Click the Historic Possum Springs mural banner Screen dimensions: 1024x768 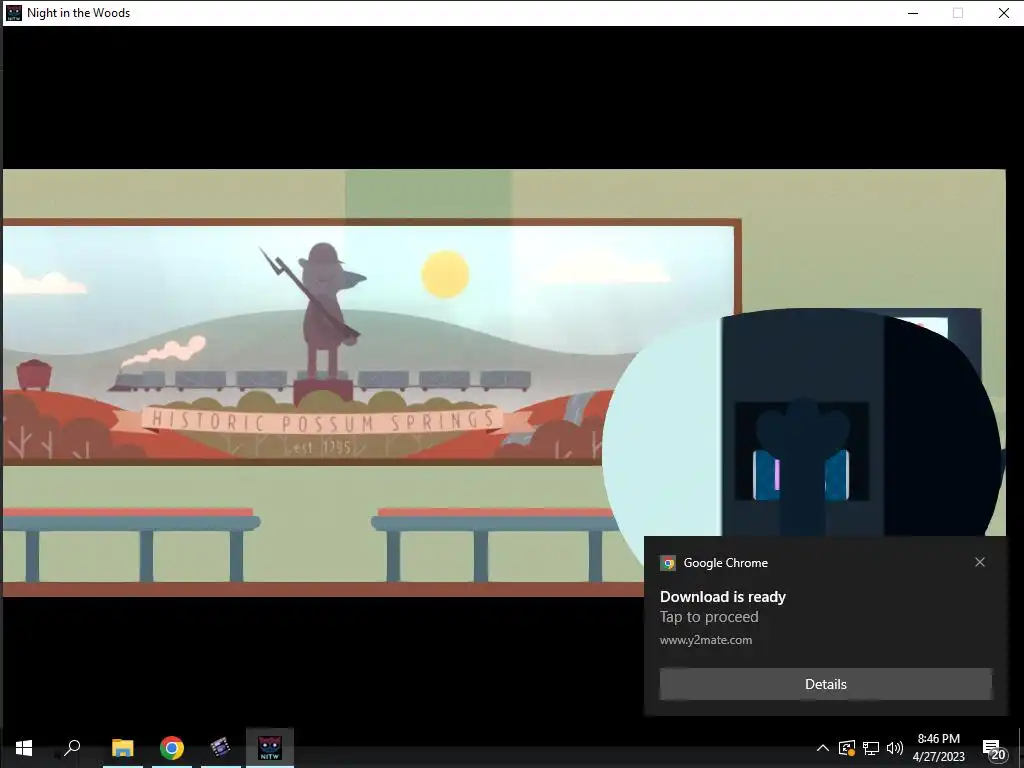[x=323, y=421]
